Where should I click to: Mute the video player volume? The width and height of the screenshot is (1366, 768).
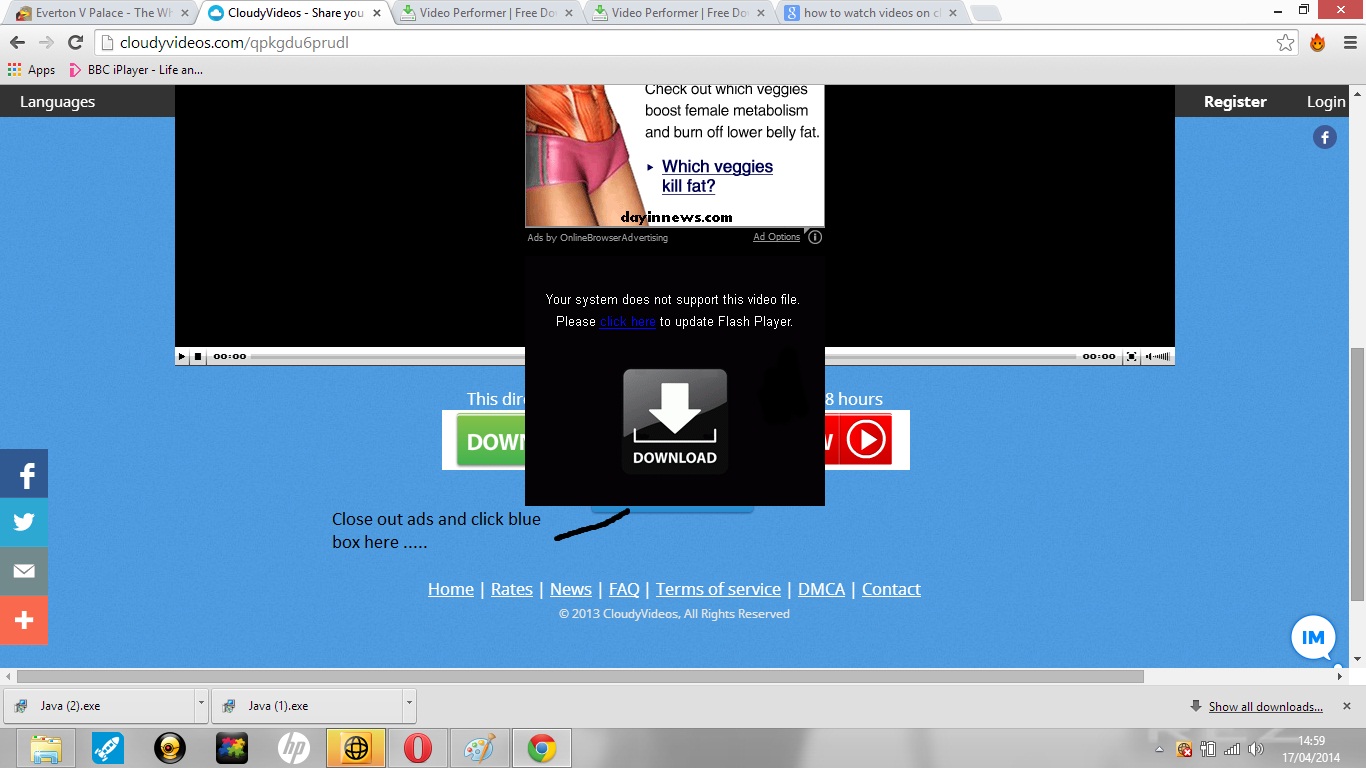(x=1158, y=357)
